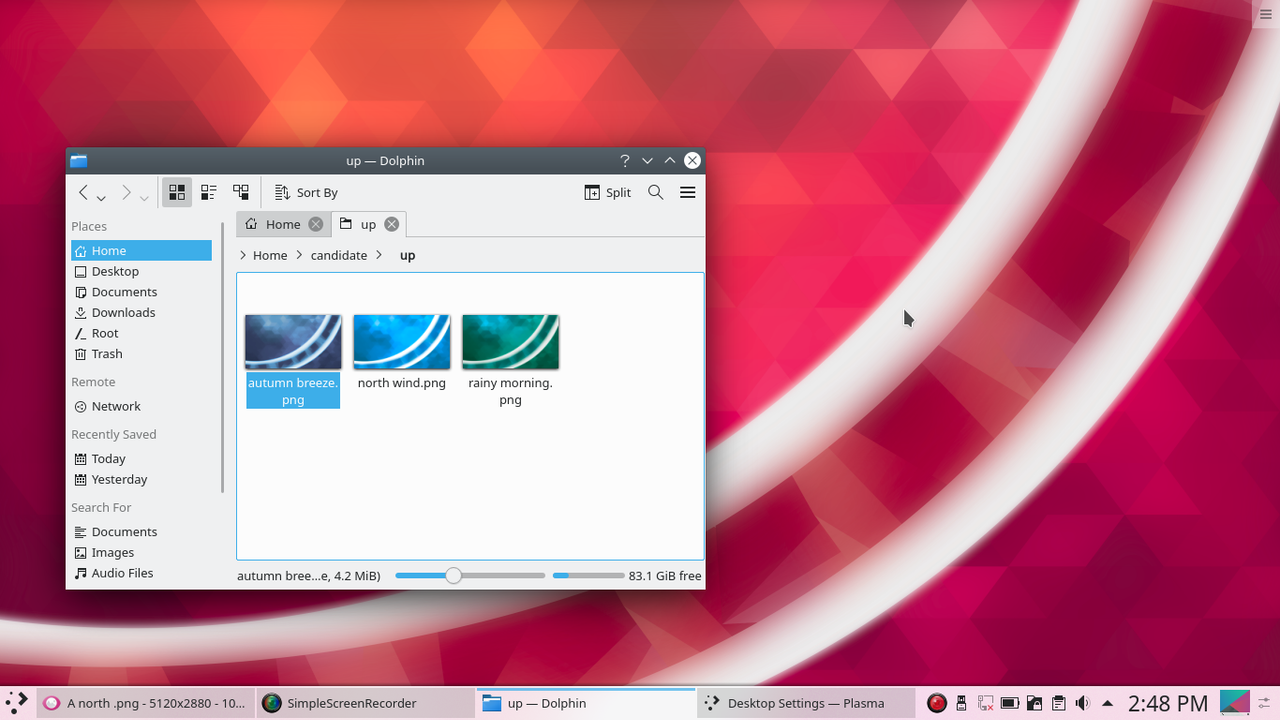
Task: Adjust the icon zoom slider
Action: tap(470, 576)
